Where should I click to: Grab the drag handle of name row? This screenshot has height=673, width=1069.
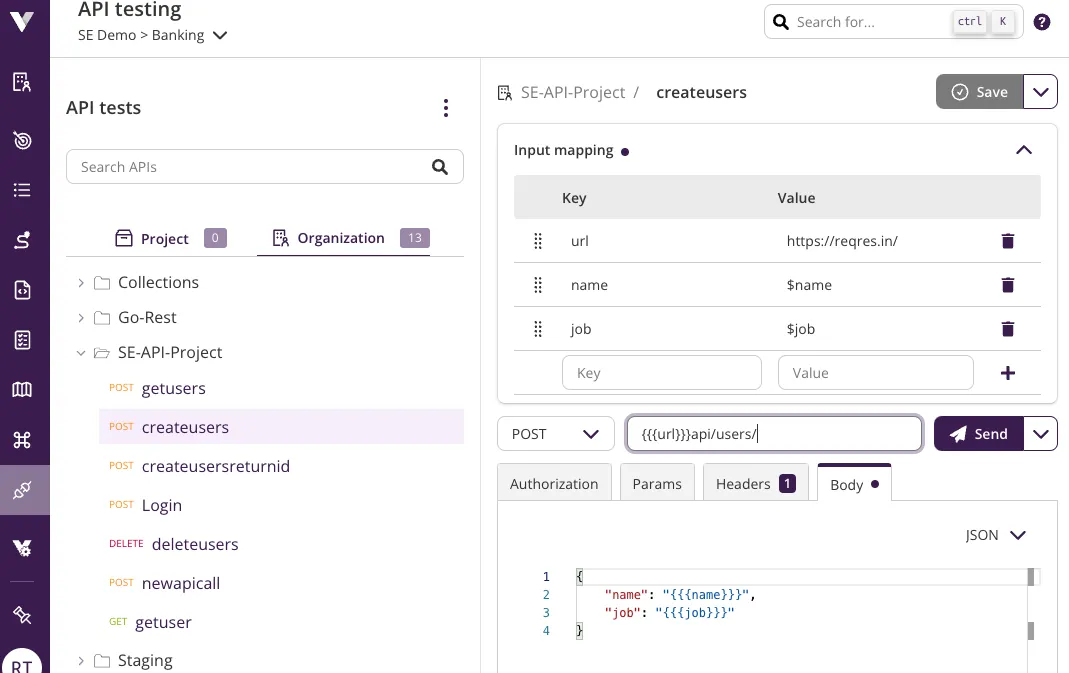coord(538,285)
